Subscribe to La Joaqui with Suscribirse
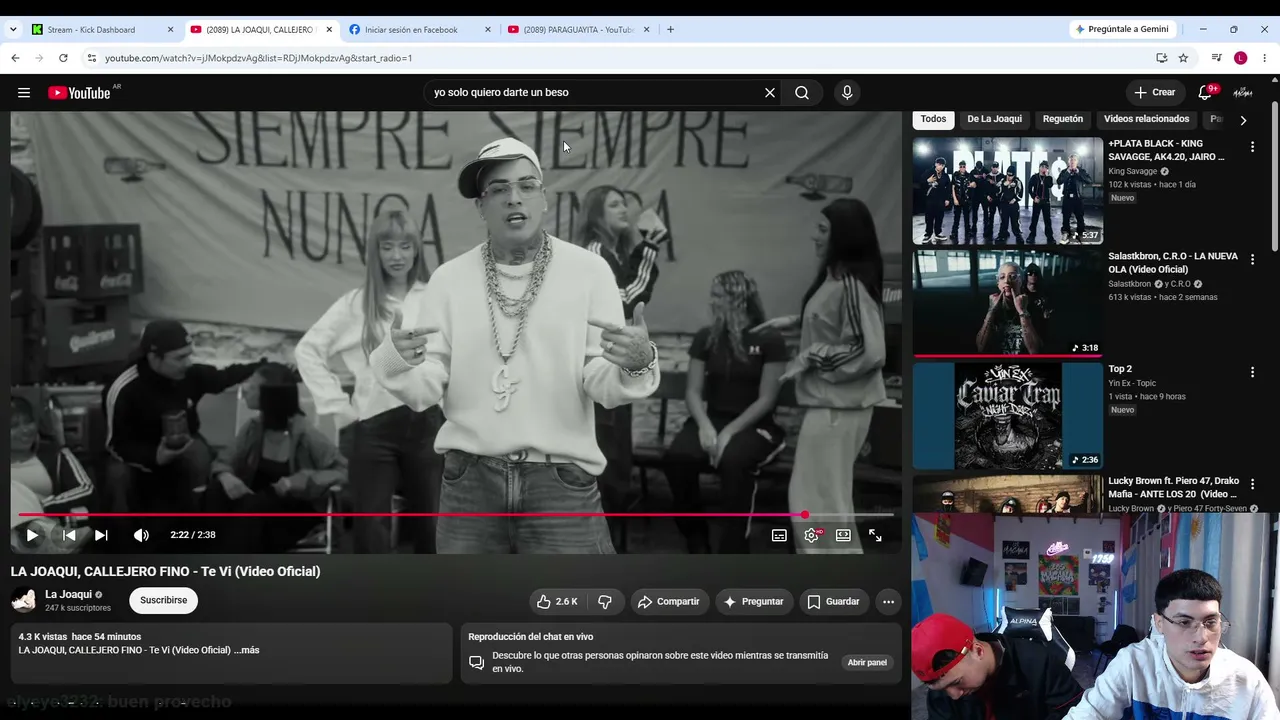This screenshot has width=1280, height=720. tap(164, 600)
